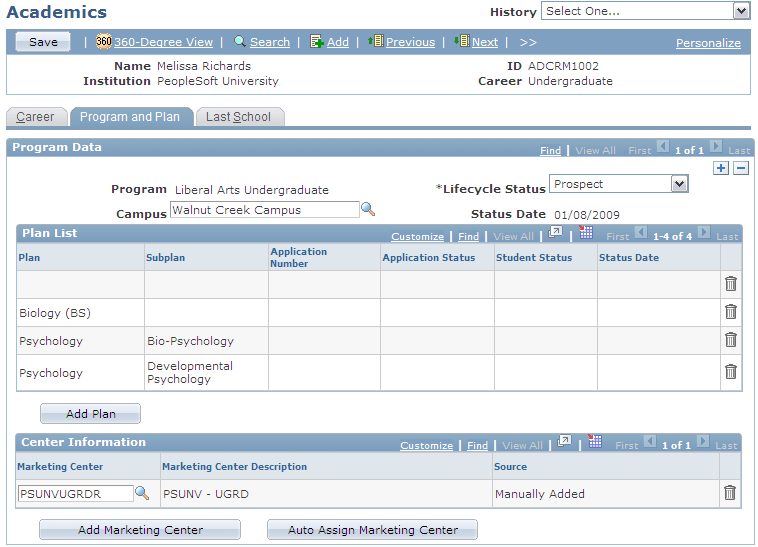The image size is (758, 547).
Task: Click previous arrow in Center Information
Action: (x=650, y=441)
